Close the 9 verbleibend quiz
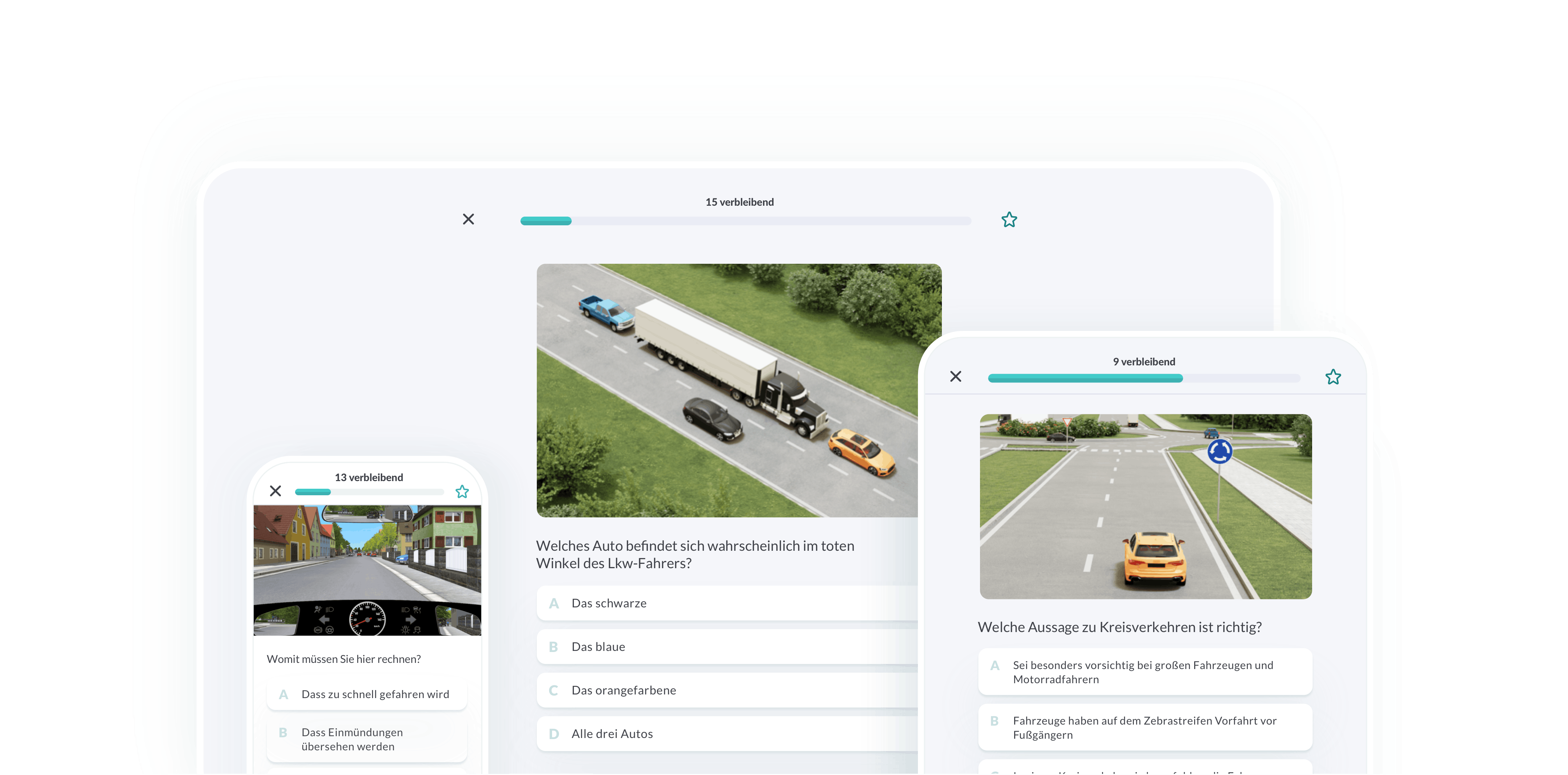 pos(956,377)
